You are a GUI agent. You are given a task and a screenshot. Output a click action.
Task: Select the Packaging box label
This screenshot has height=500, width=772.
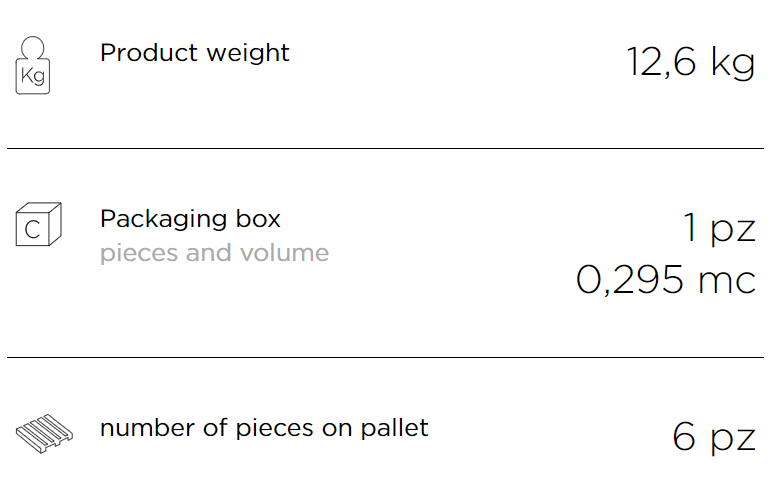pos(190,219)
